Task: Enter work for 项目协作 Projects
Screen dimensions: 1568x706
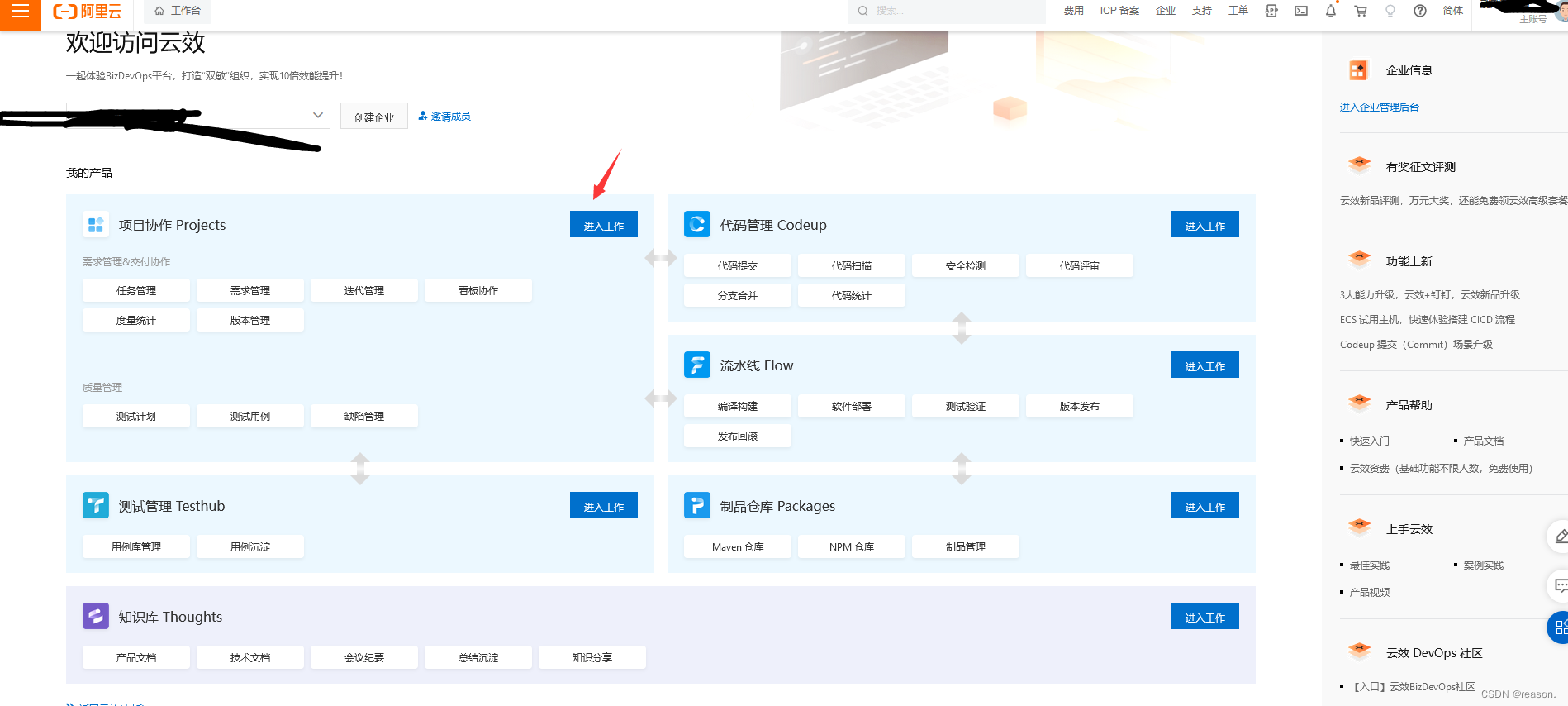Action: point(604,225)
